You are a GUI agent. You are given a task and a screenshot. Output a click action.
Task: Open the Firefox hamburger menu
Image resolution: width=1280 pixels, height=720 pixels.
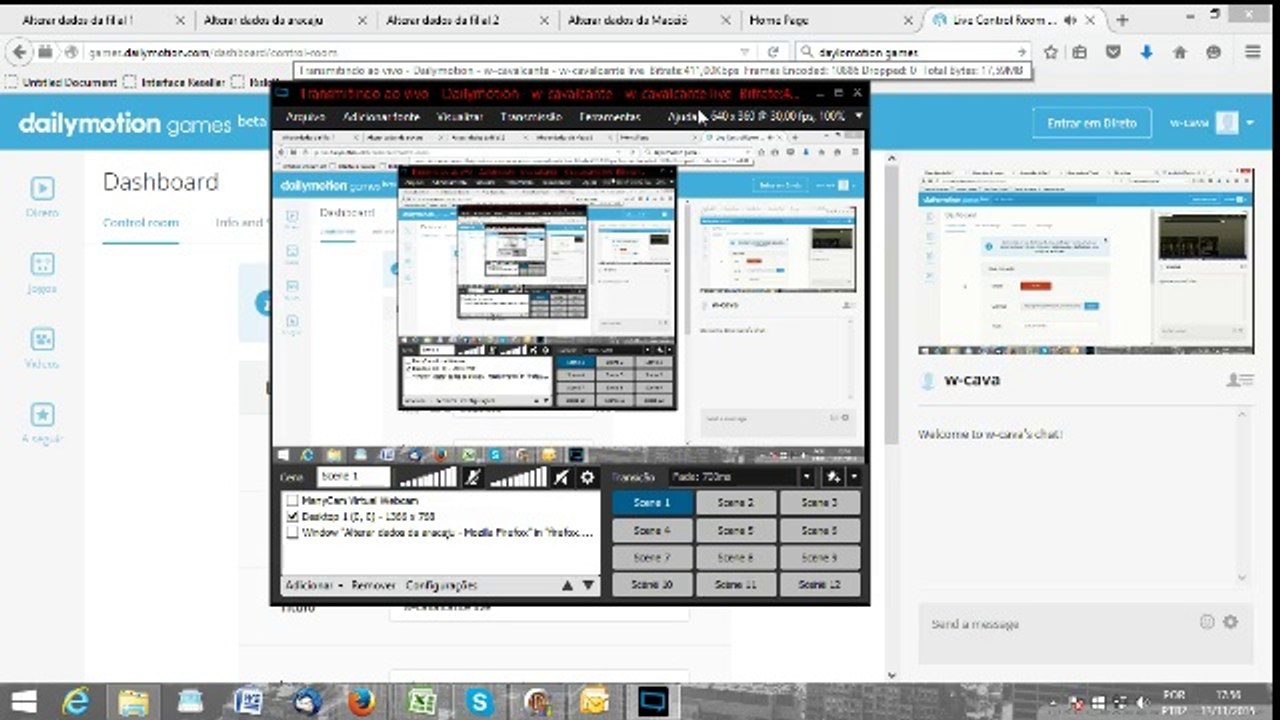point(1253,52)
